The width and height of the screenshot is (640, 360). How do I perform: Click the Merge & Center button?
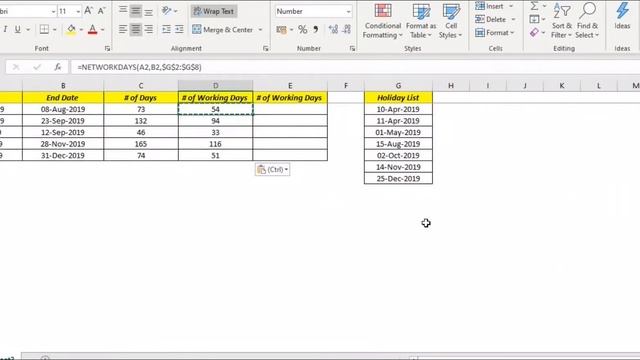tap(222, 29)
